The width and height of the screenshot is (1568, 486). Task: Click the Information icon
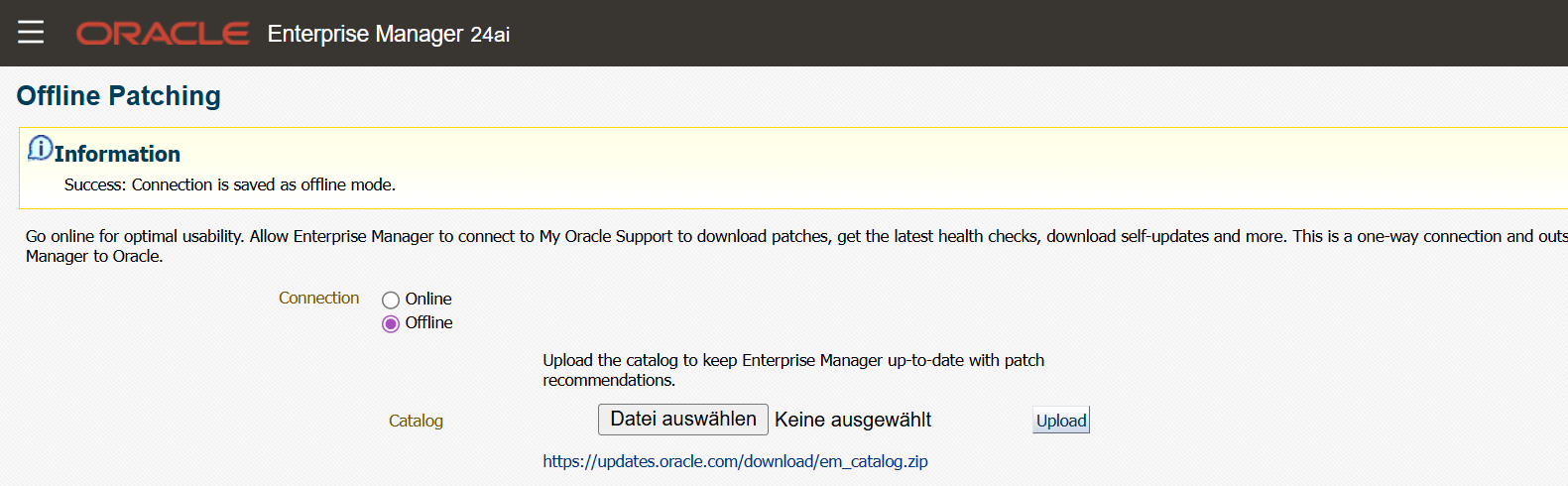tap(40, 149)
